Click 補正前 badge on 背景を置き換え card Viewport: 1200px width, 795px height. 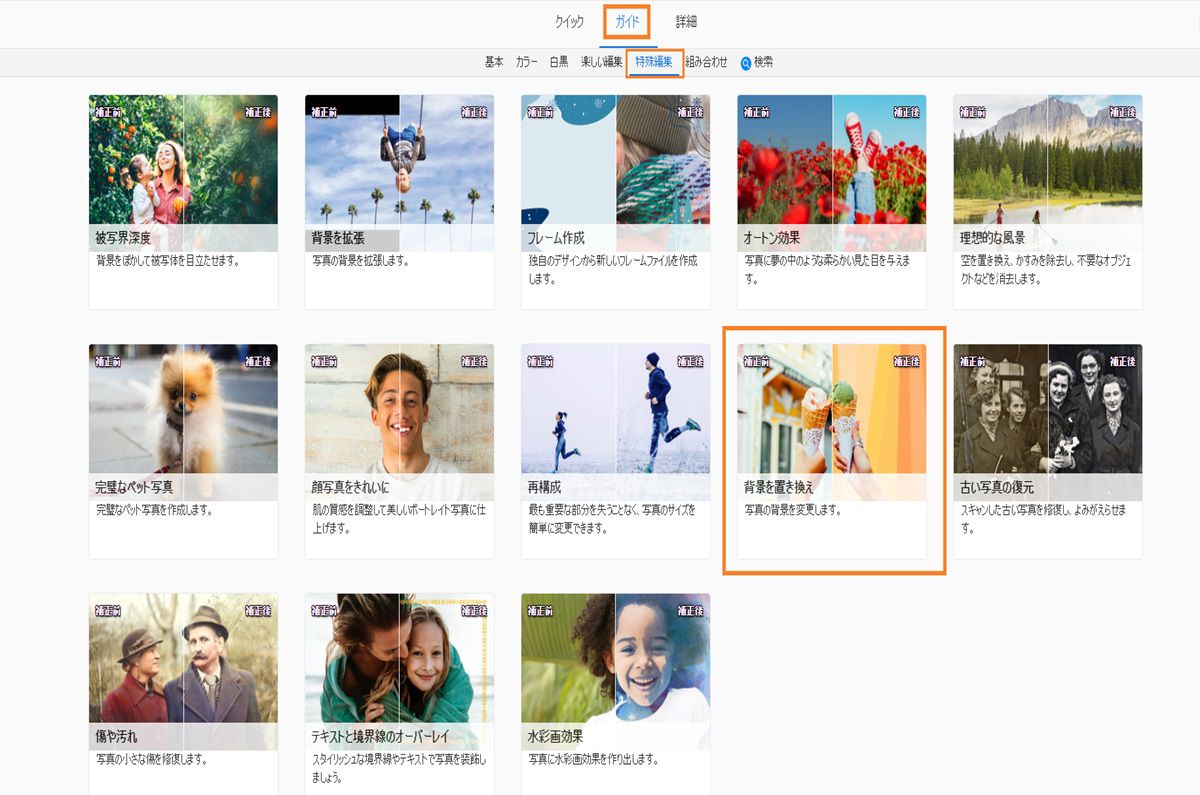click(757, 361)
